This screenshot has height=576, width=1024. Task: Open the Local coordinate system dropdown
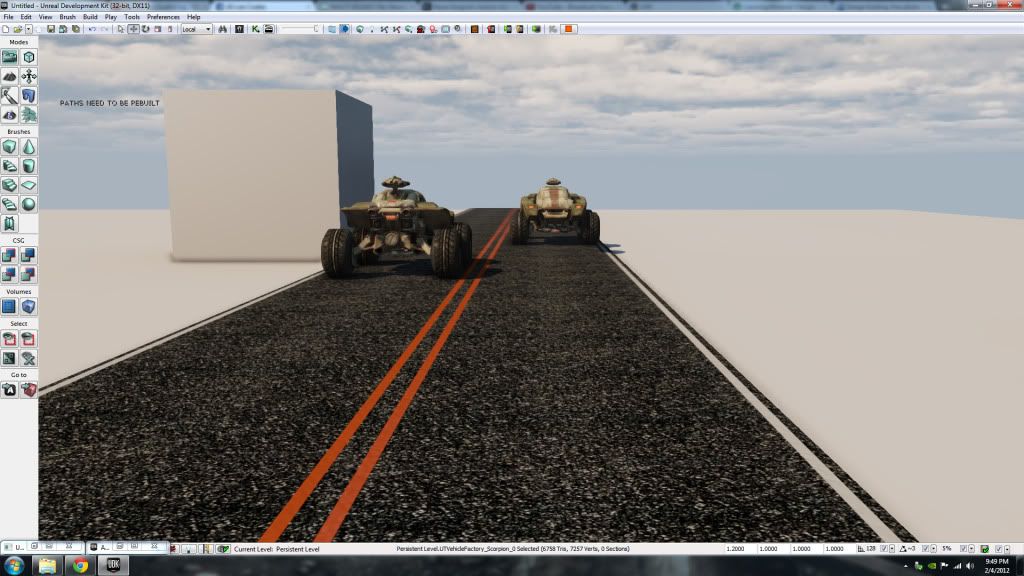(197, 29)
